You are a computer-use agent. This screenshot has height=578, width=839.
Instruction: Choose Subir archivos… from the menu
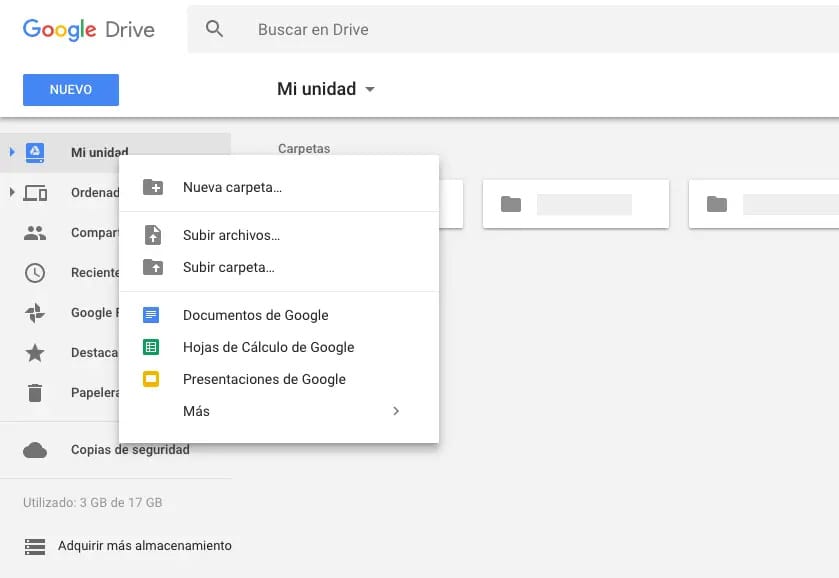pos(279,235)
